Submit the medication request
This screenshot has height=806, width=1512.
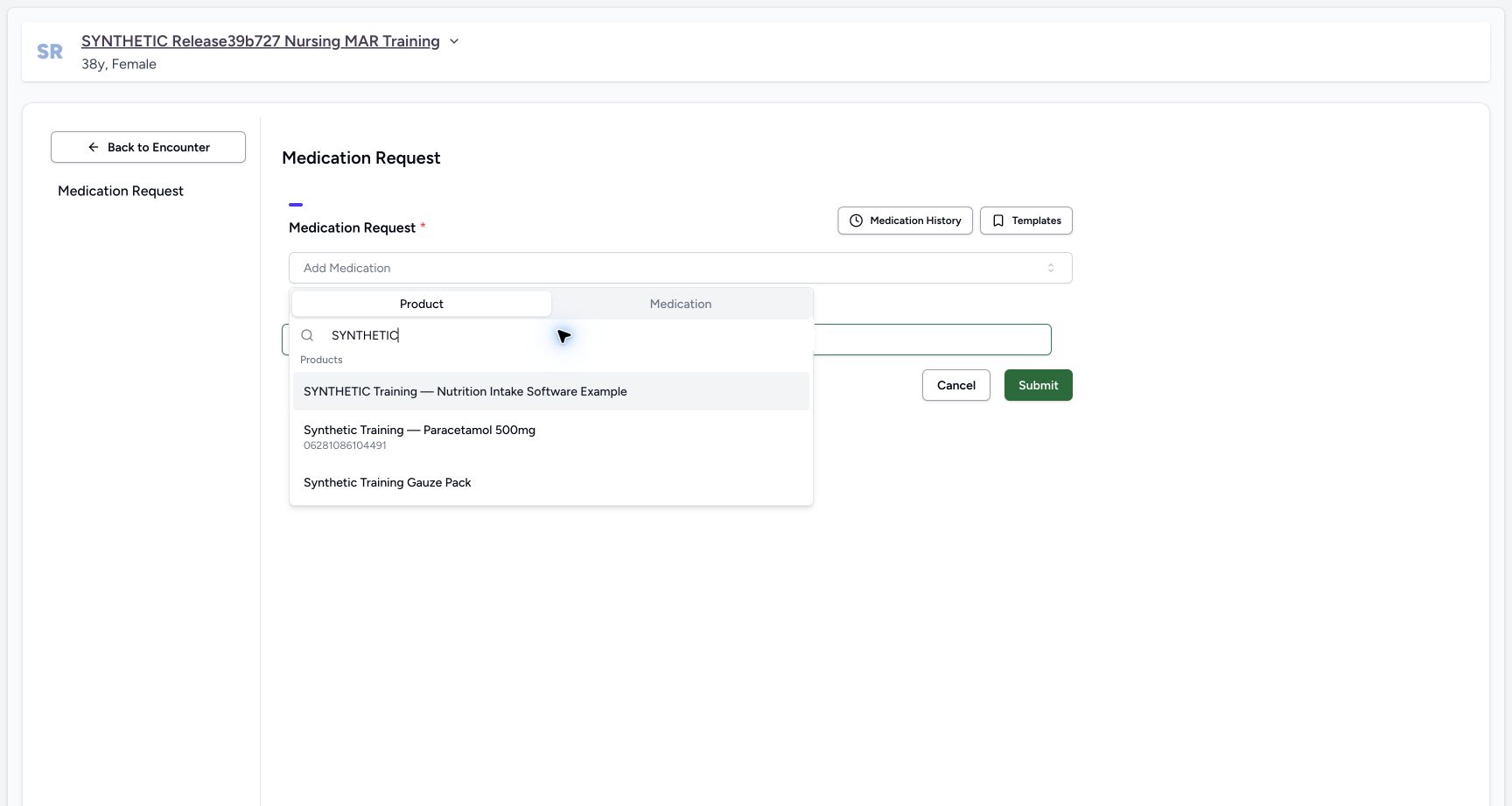pos(1039,385)
